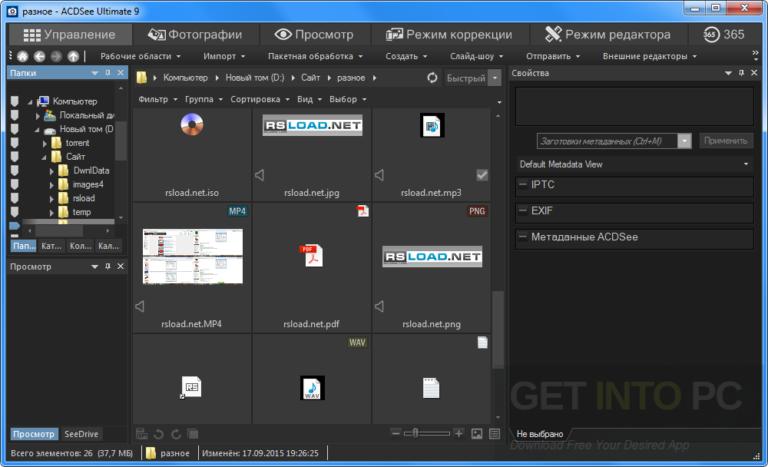Image resolution: width=768 pixels, height=467 pixels.
Task: Switch to Просмотр mode tab
Action: pos(314,34)
